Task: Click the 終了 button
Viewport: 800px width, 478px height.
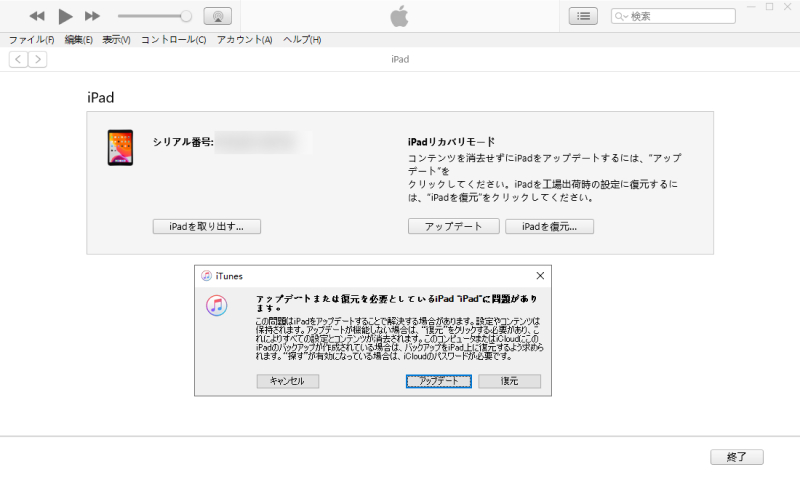Action: [x=737, y=457]
